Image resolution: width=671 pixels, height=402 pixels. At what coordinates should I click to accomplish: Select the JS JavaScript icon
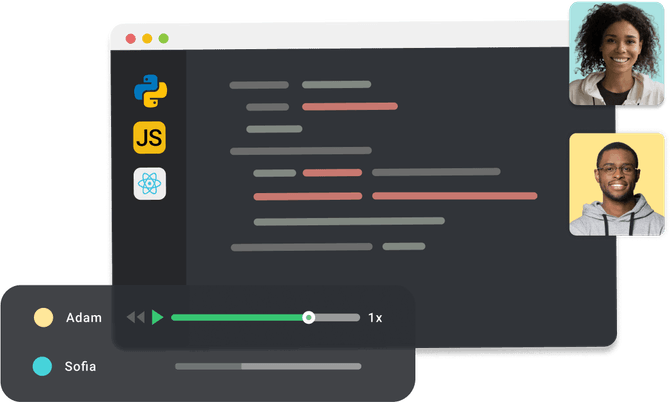(x=150, y=137)
